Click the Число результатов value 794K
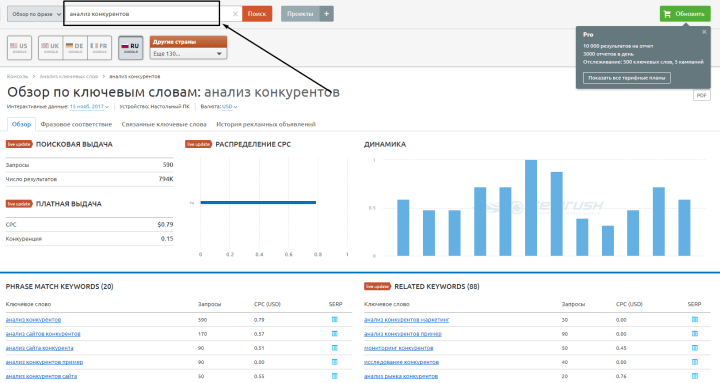This screenshot has width=720, height=383. (x=166, y=179)
